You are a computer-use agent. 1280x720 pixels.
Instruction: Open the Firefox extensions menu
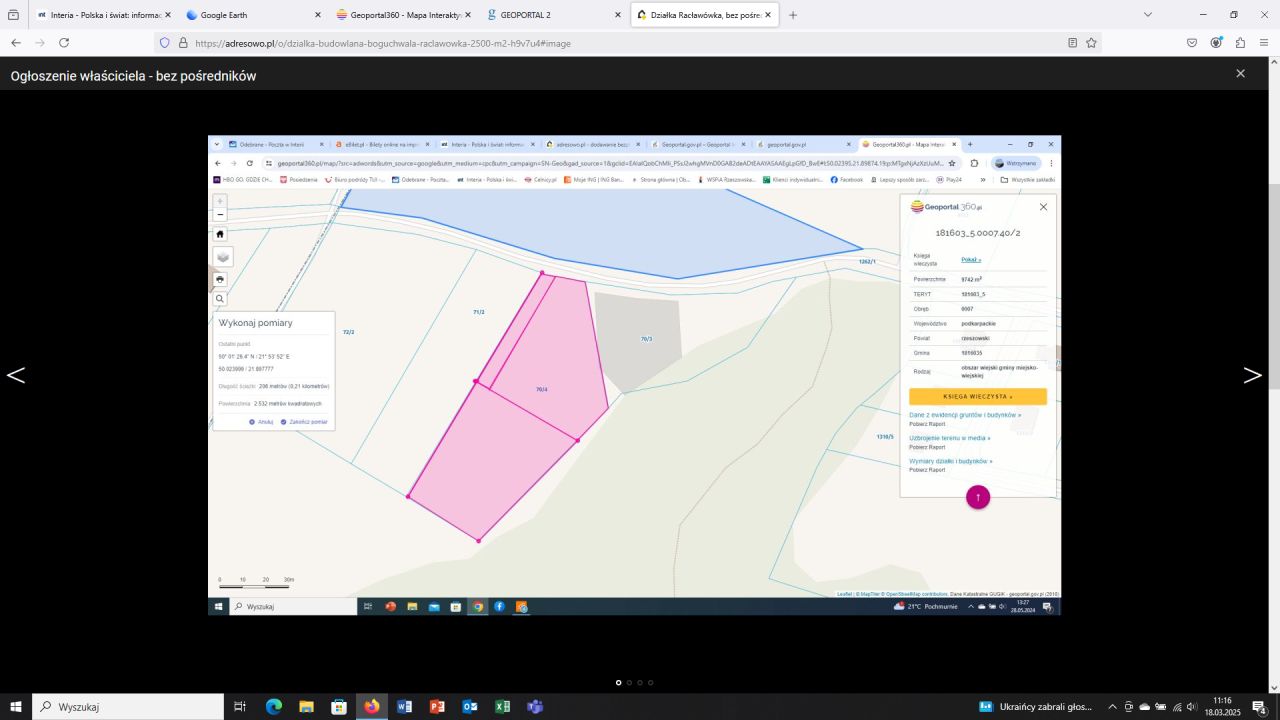pos(1240,43)
